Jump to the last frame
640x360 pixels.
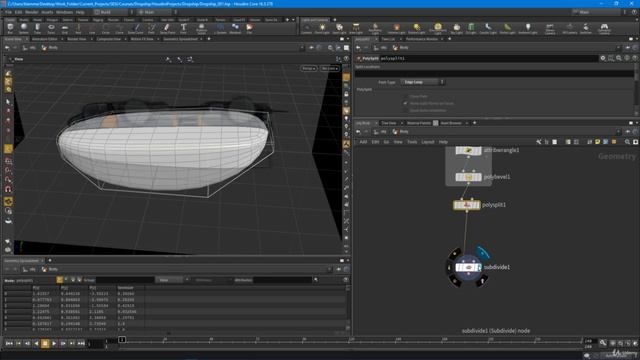pos(81,344)
